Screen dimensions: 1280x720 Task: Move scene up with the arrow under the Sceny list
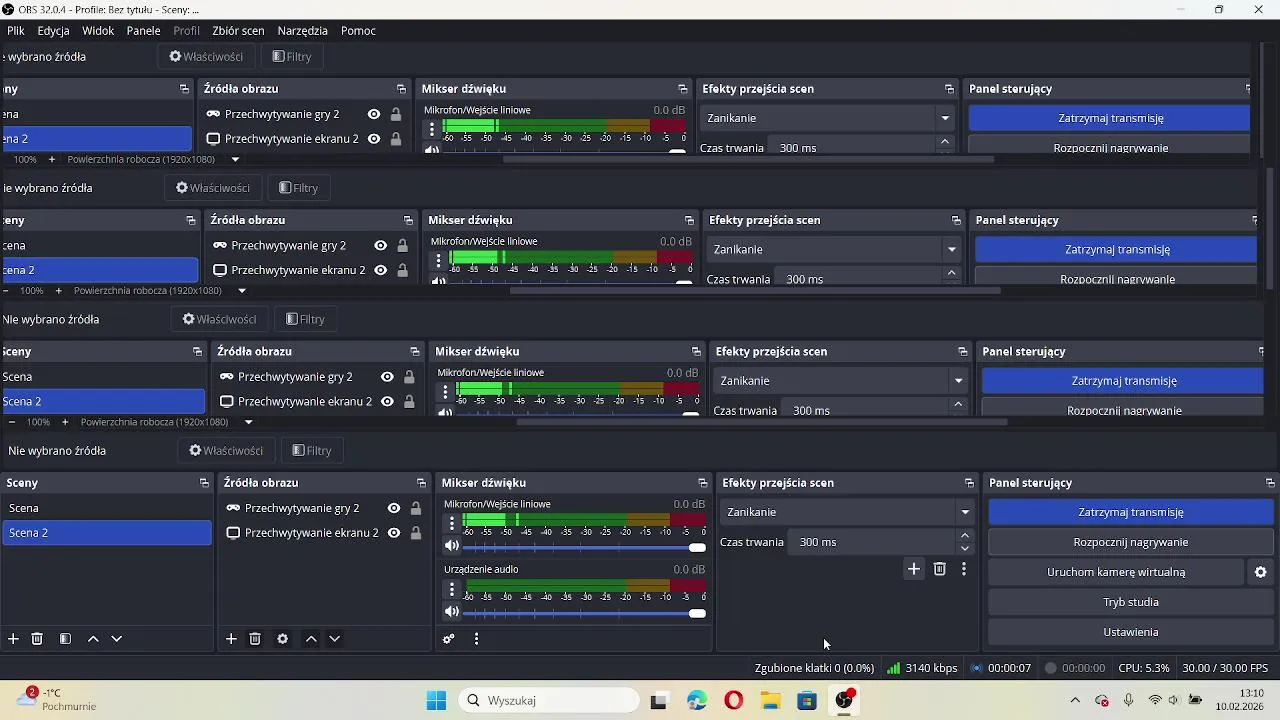(x=93, y=639)
